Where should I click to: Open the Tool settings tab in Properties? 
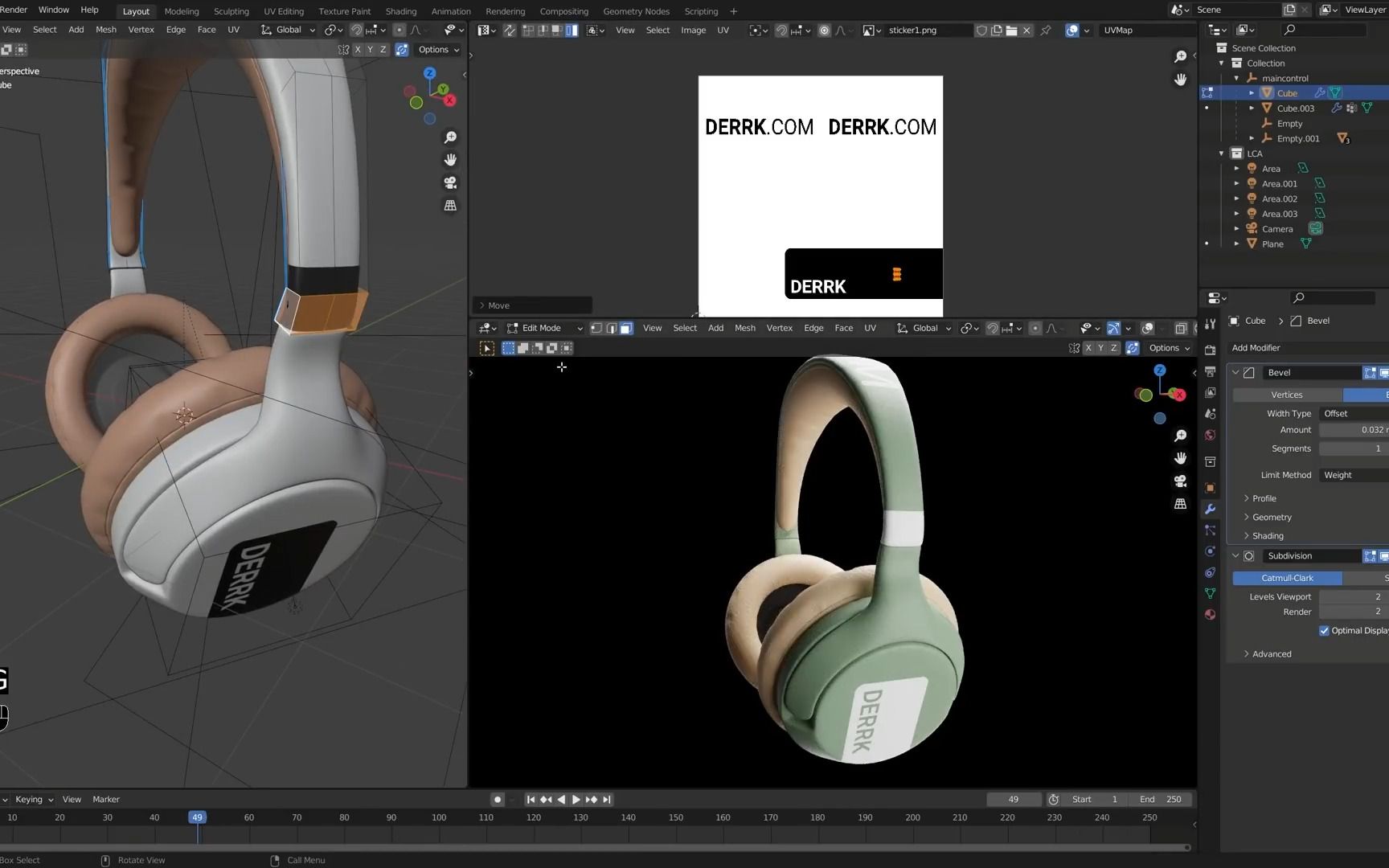coord(1210,324)
